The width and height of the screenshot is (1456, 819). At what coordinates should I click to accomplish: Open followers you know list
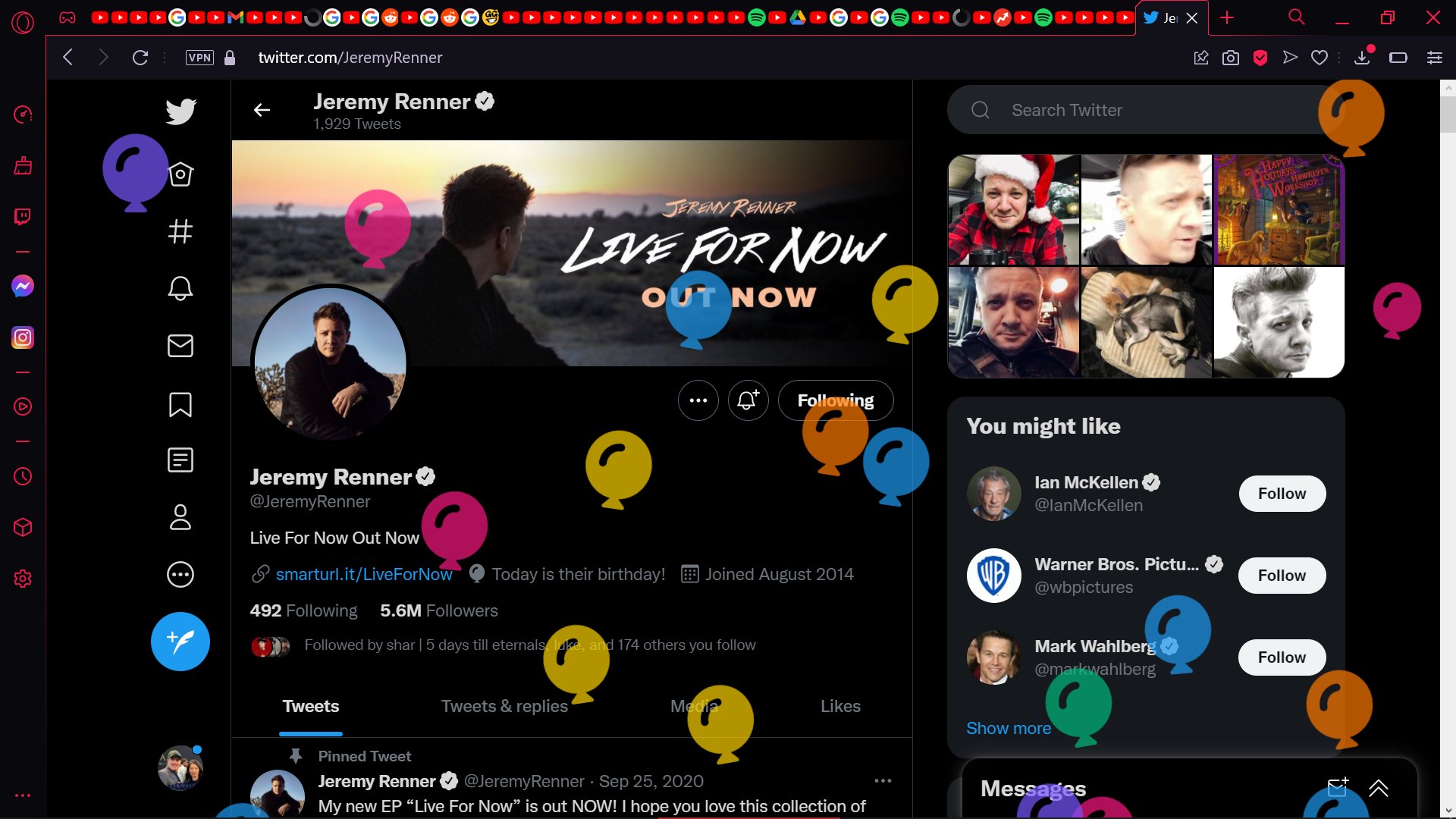pyautogui.click(x=530, y=645)
